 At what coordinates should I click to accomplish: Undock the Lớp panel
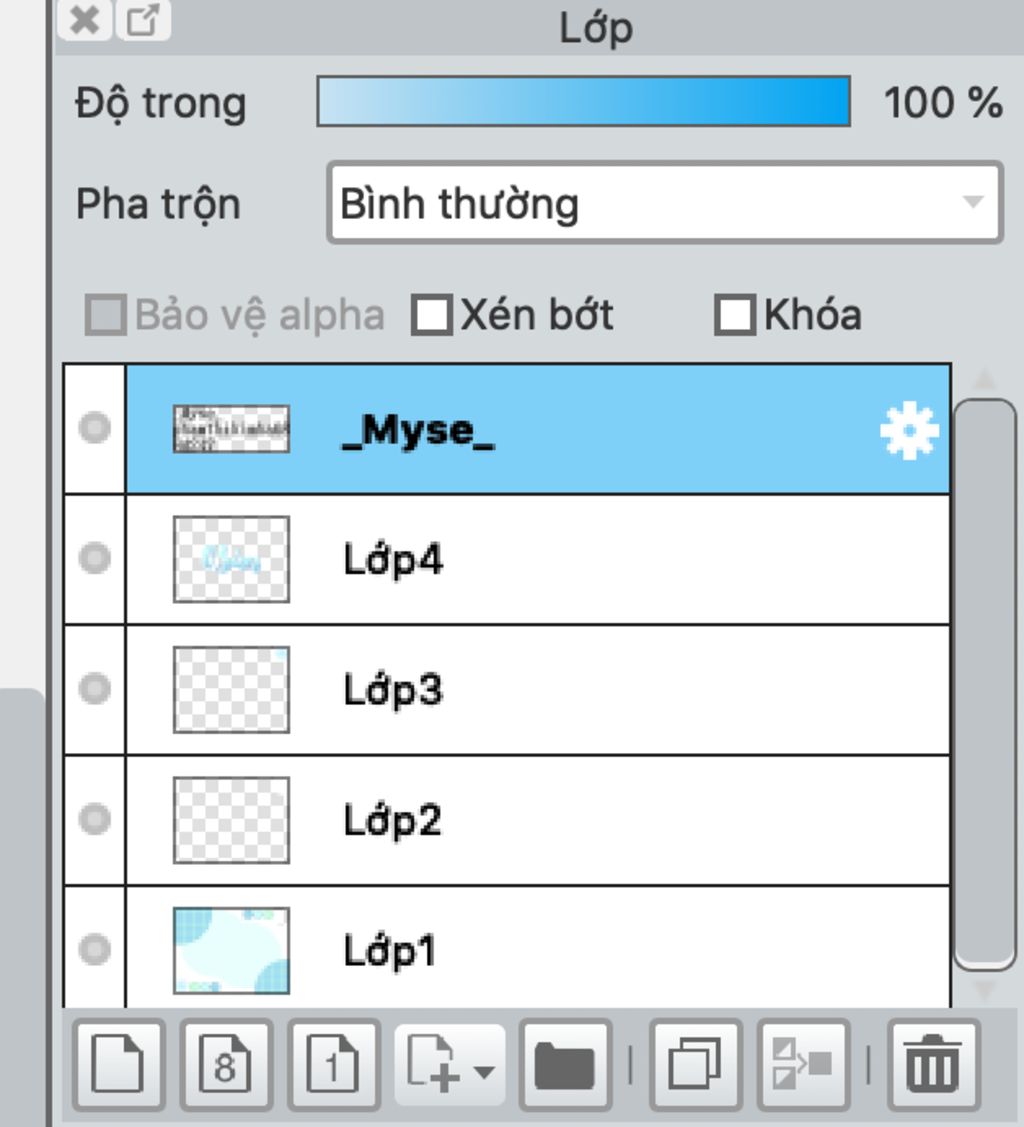143,19
